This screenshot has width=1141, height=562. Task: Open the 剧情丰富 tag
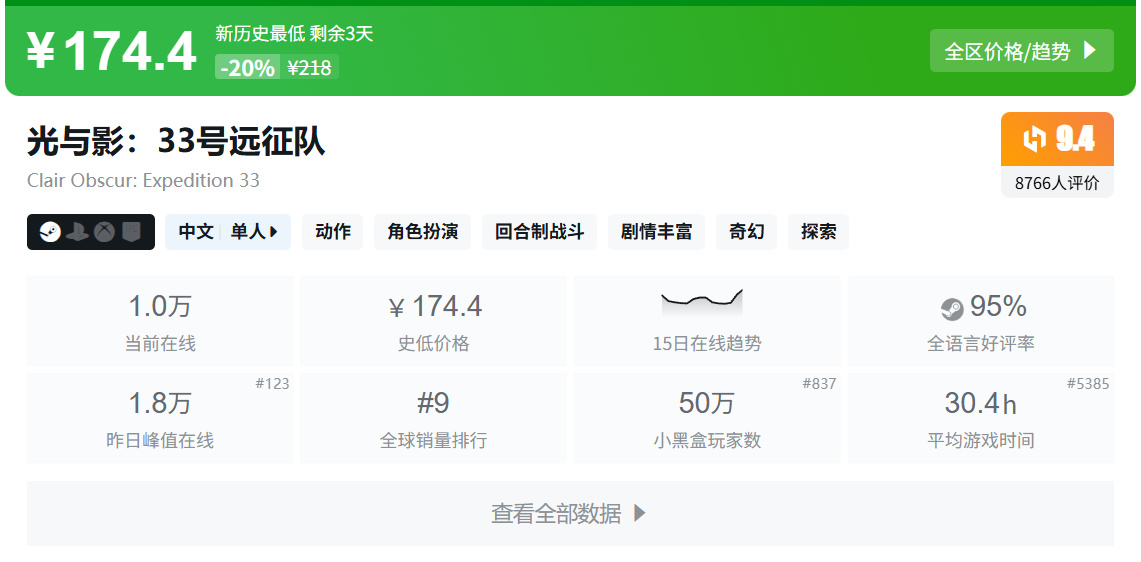click(656, 232)
